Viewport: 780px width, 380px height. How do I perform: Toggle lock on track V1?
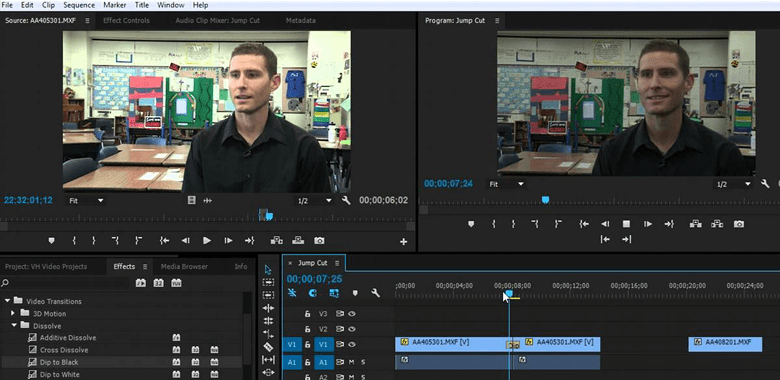point(307,344)
